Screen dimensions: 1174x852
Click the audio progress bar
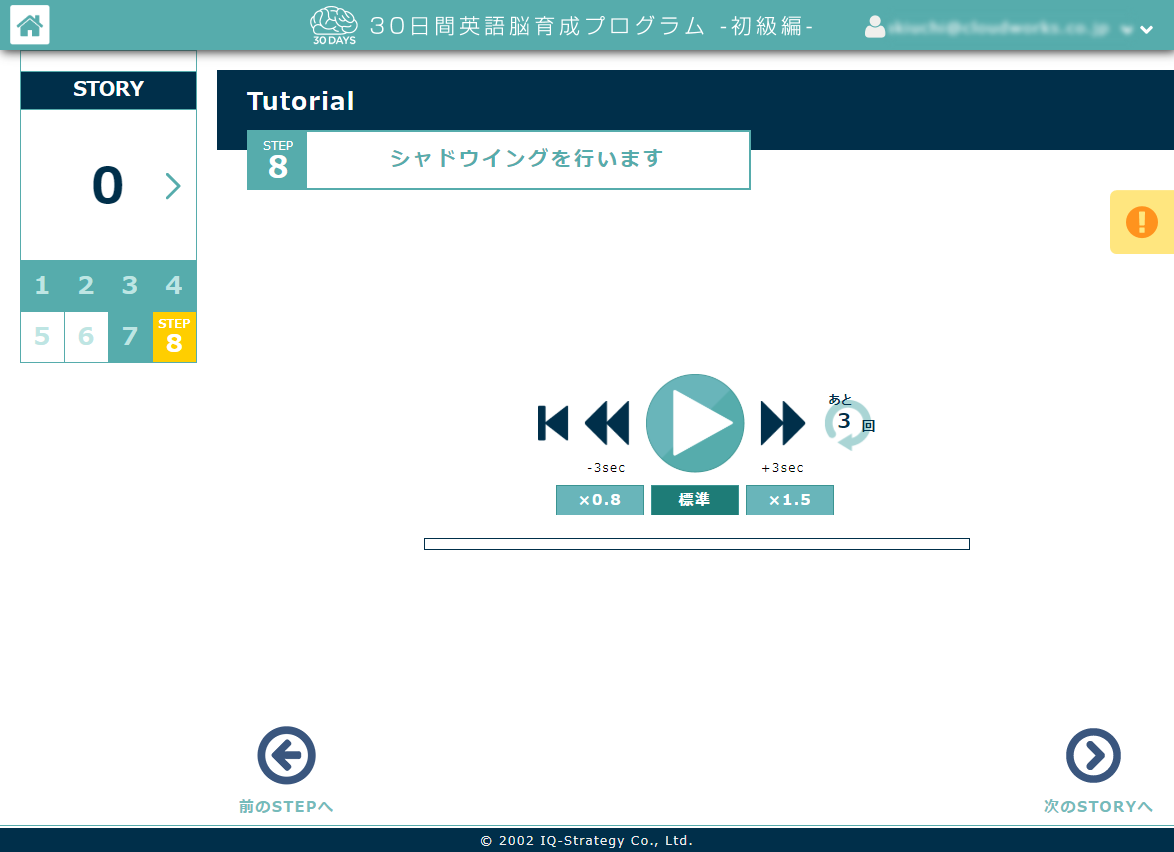[697, 543]
